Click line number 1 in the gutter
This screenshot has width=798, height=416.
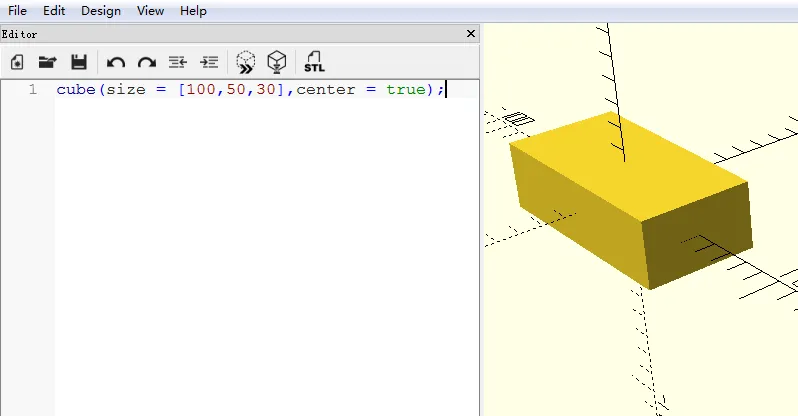click(33, 90)
